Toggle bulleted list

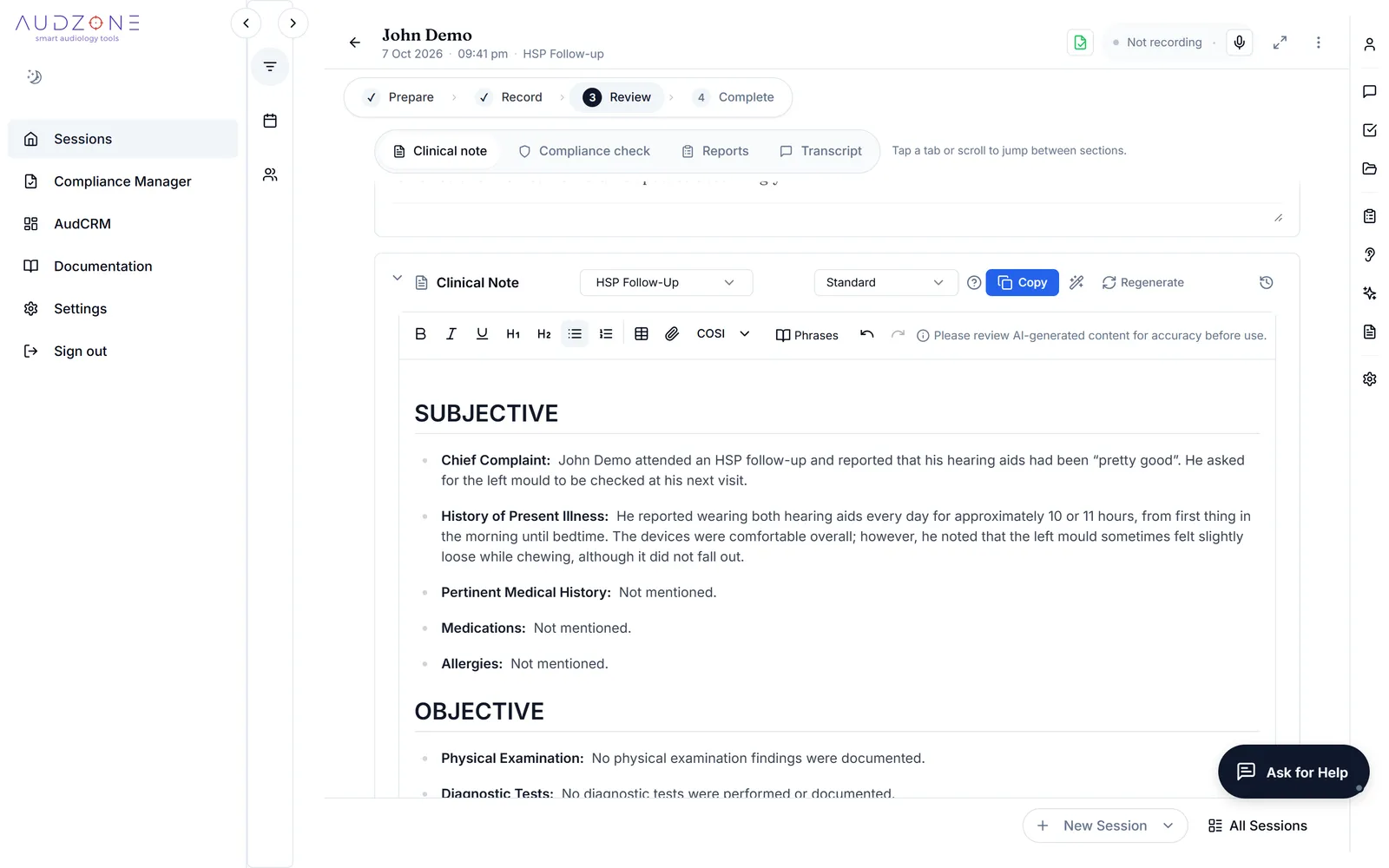tap(575, 334)
